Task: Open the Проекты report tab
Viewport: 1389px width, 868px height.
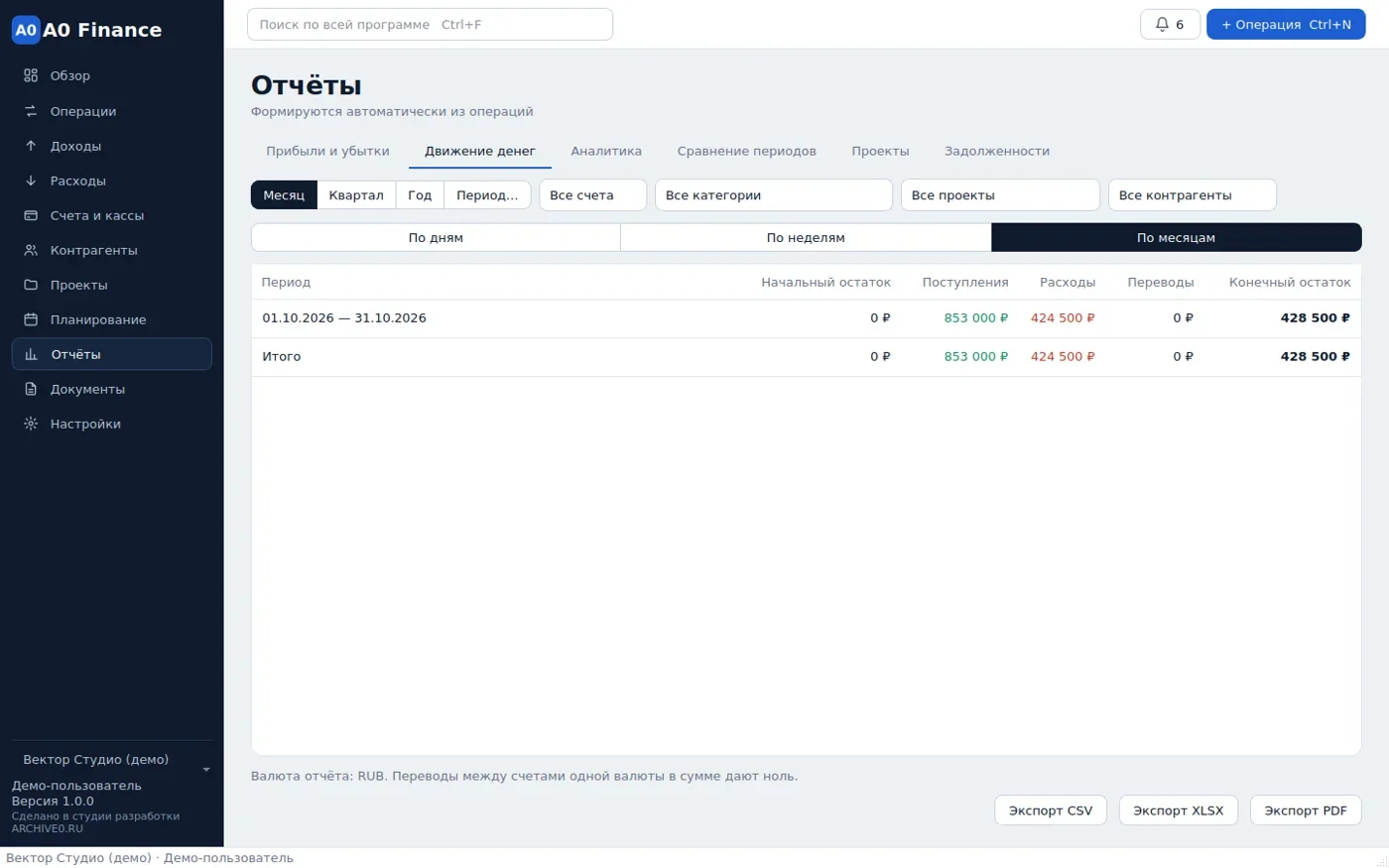Action: (880, 152)
